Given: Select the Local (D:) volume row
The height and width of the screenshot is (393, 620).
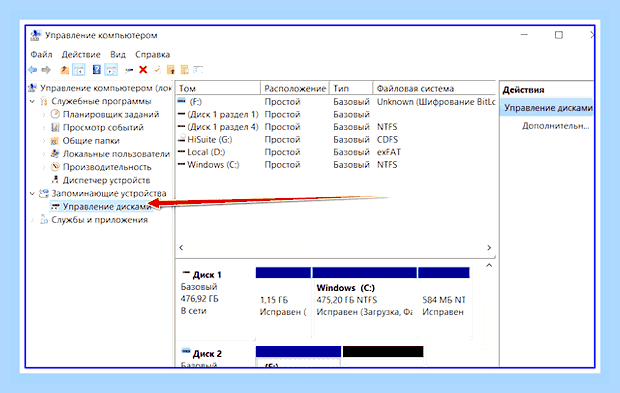Looking at the screenshot, I should [x=336, y=152].
